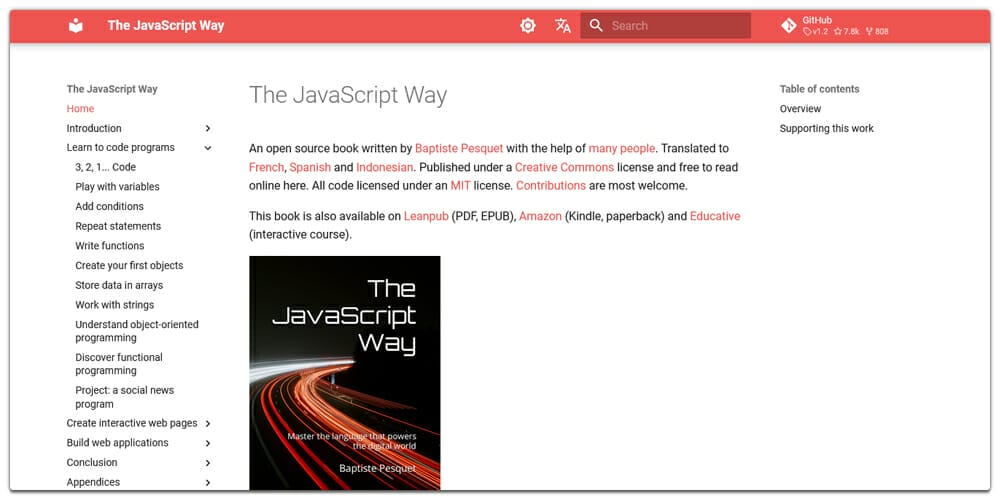
Task: Collapse the Learn to code programs chevron
Action: (208, 148)
